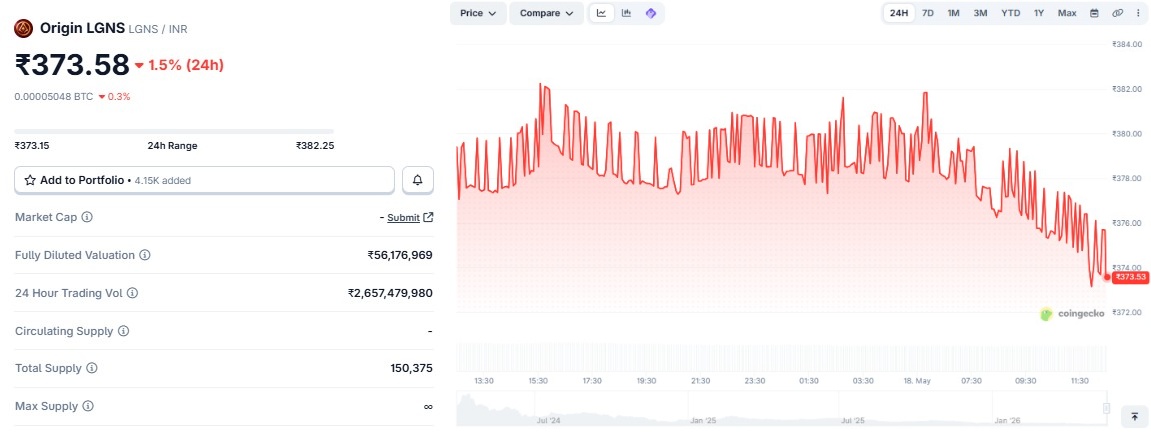Screen dimensions: 1151x433
Task: Click the 4.15K added text
Action: point(162,180)
